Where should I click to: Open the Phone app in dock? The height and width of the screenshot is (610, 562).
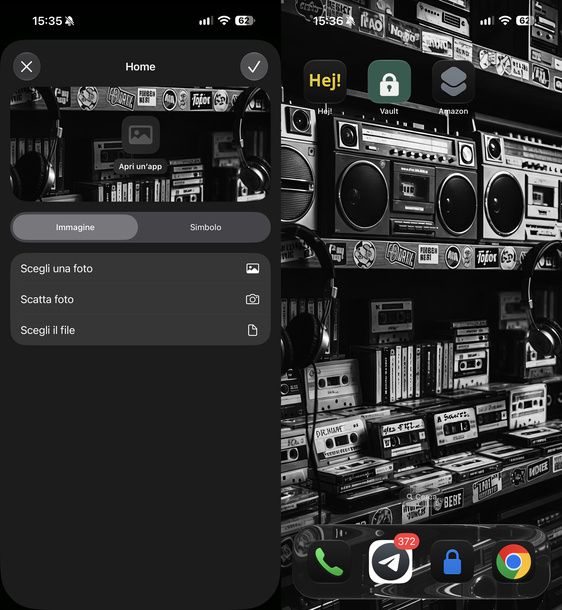[329, 562]
